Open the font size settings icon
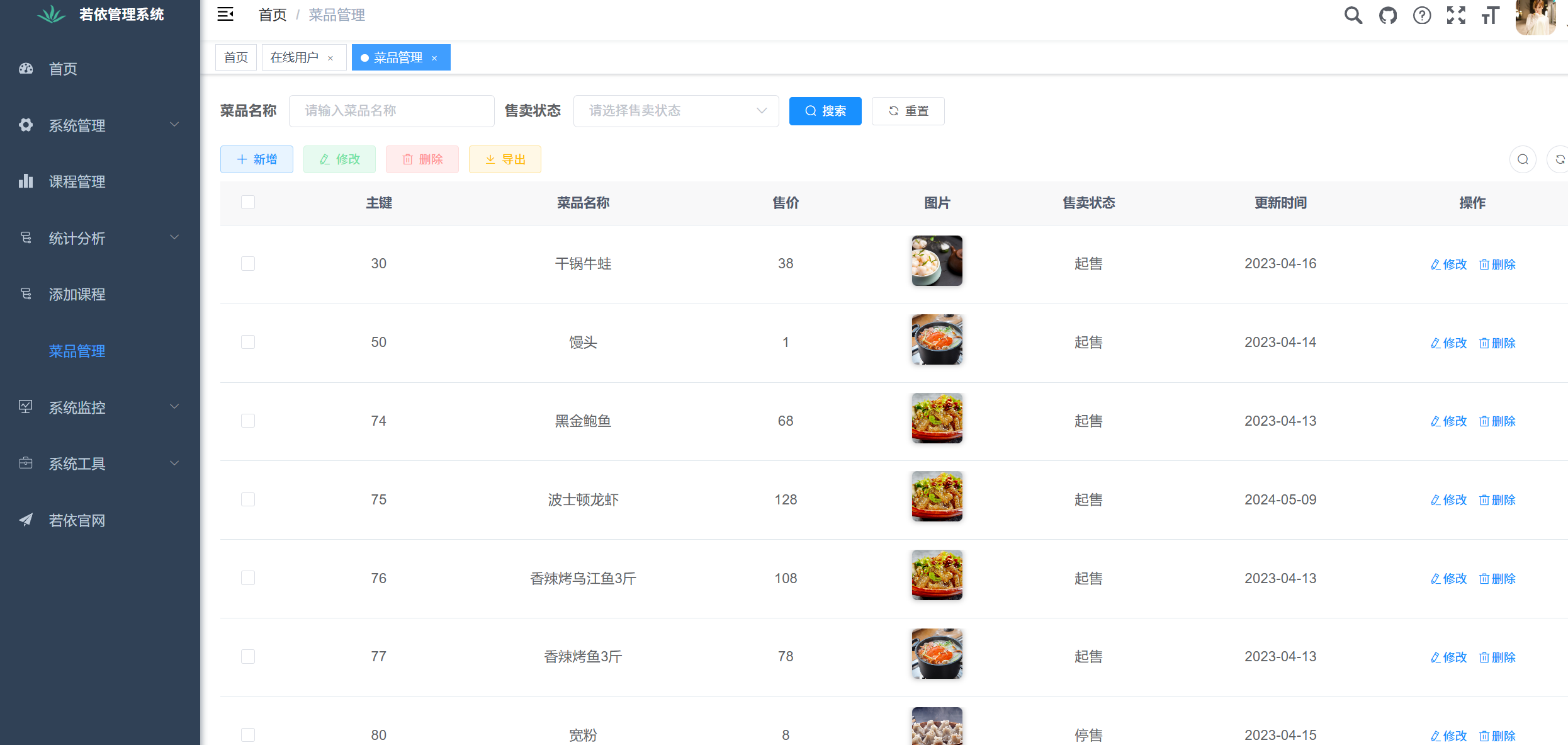 pos(1490,15)
